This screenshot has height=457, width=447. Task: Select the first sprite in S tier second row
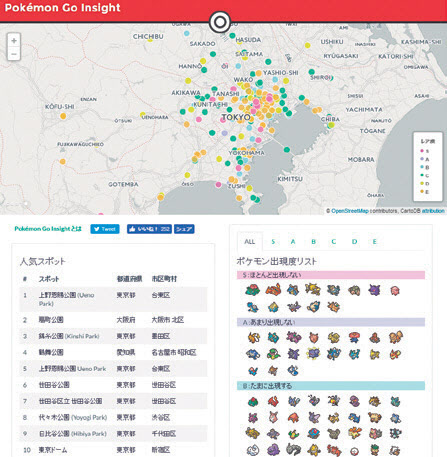(253, 306)
